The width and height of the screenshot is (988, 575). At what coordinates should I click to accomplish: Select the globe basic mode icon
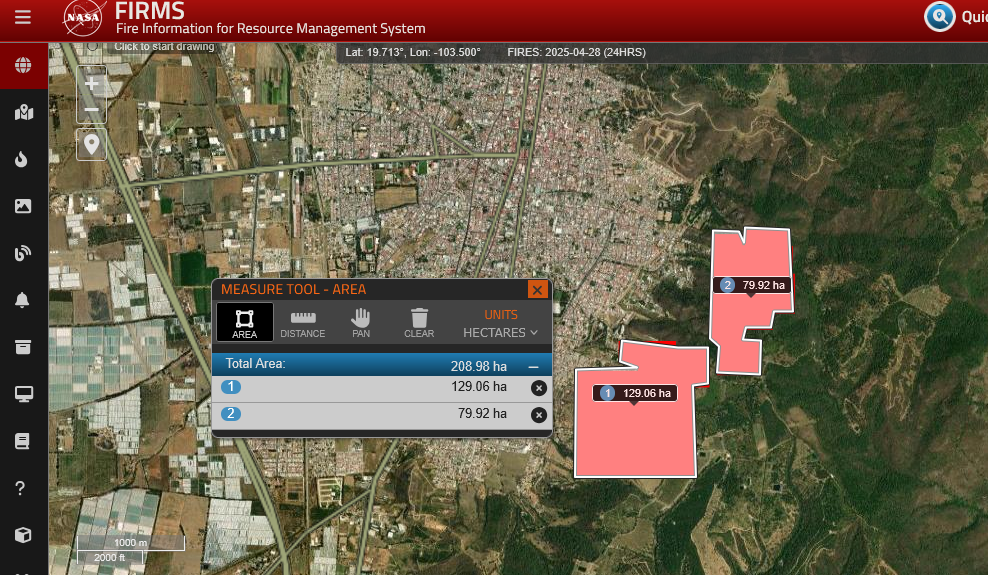pyautogui.click(x=23, y=65)
